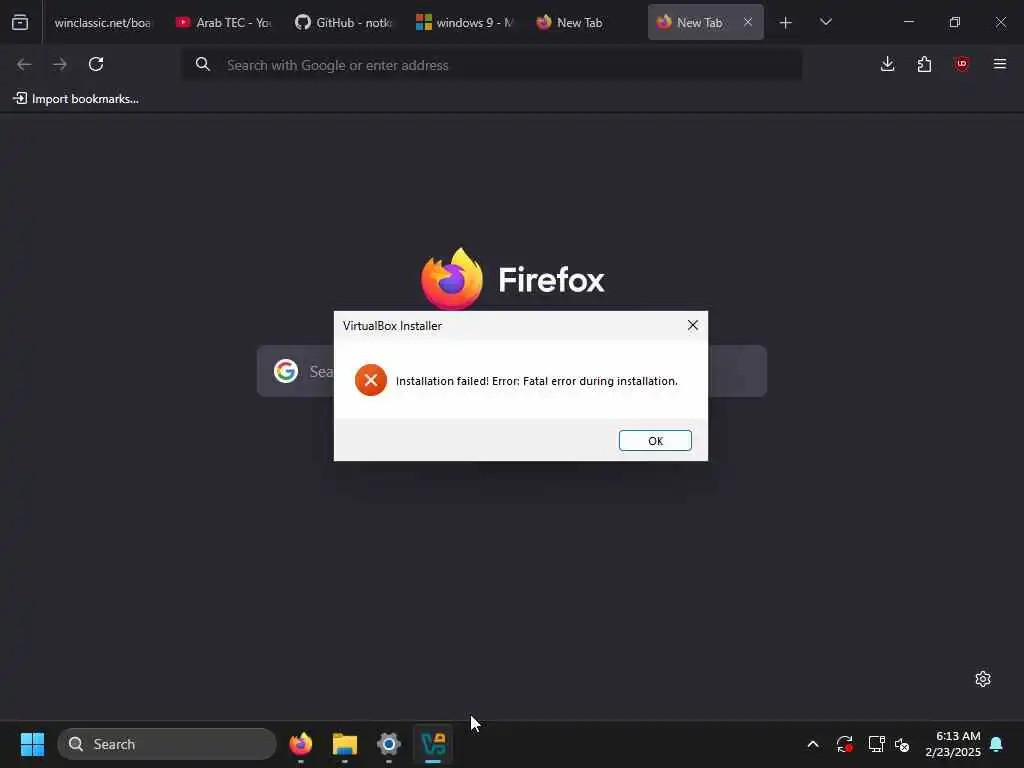
Task: Click the taskbar Search box
Action: (167, 744)
